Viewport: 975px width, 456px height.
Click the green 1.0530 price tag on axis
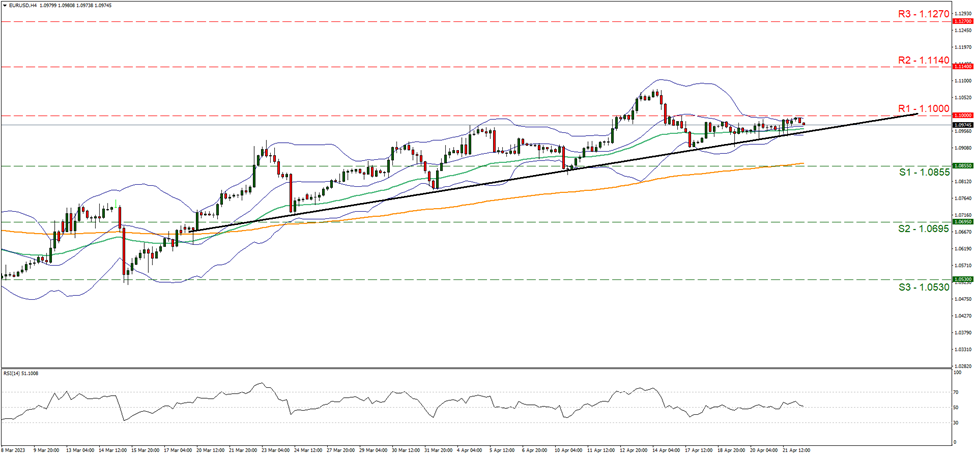click(961, 280)
